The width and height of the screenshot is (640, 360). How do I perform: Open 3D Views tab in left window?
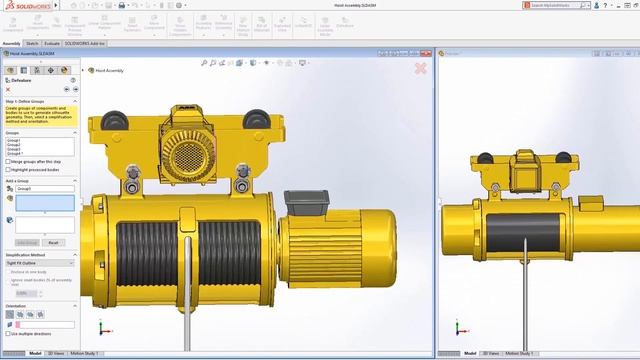click(x=56, y=353)
